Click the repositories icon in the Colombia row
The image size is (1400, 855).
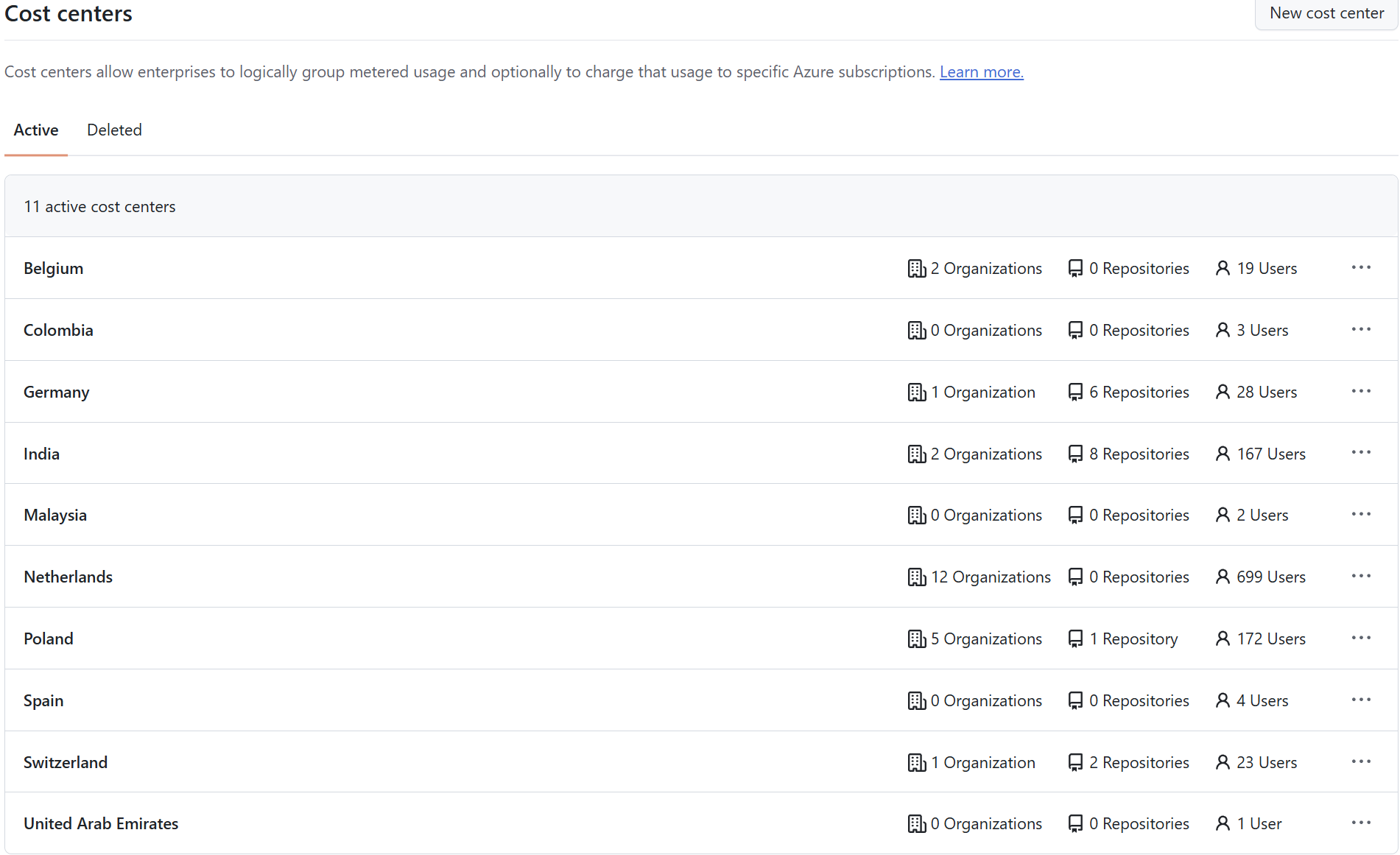(1074, 330)
